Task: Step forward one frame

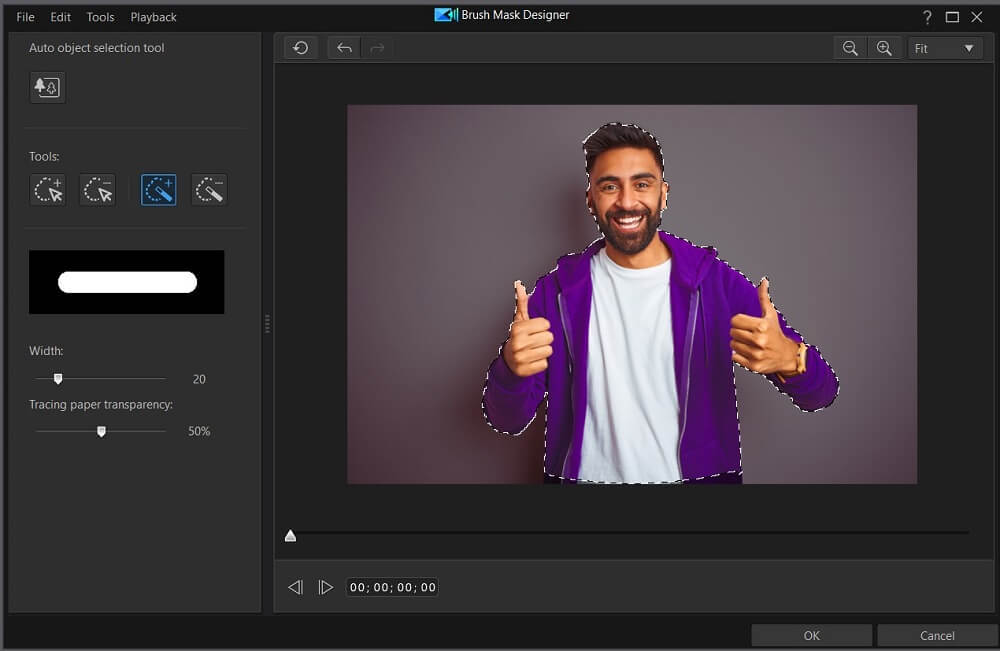Action: coord(326,587)
